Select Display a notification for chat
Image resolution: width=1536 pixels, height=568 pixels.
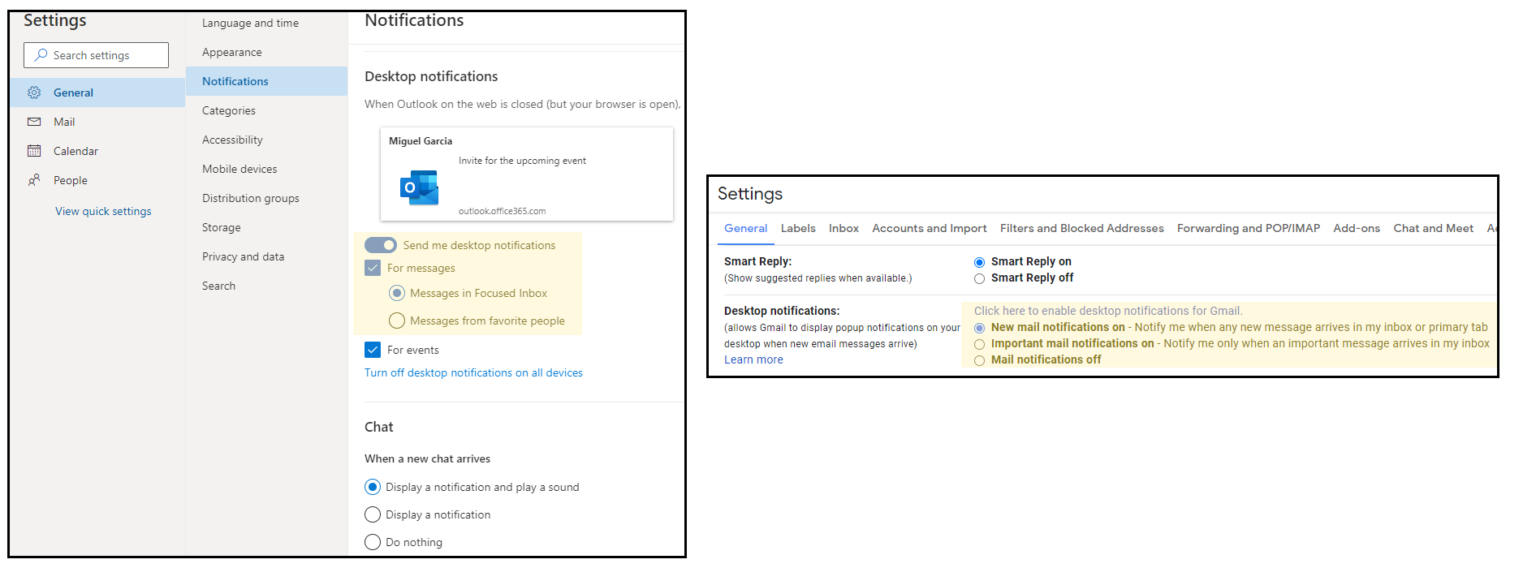[373, 515]
